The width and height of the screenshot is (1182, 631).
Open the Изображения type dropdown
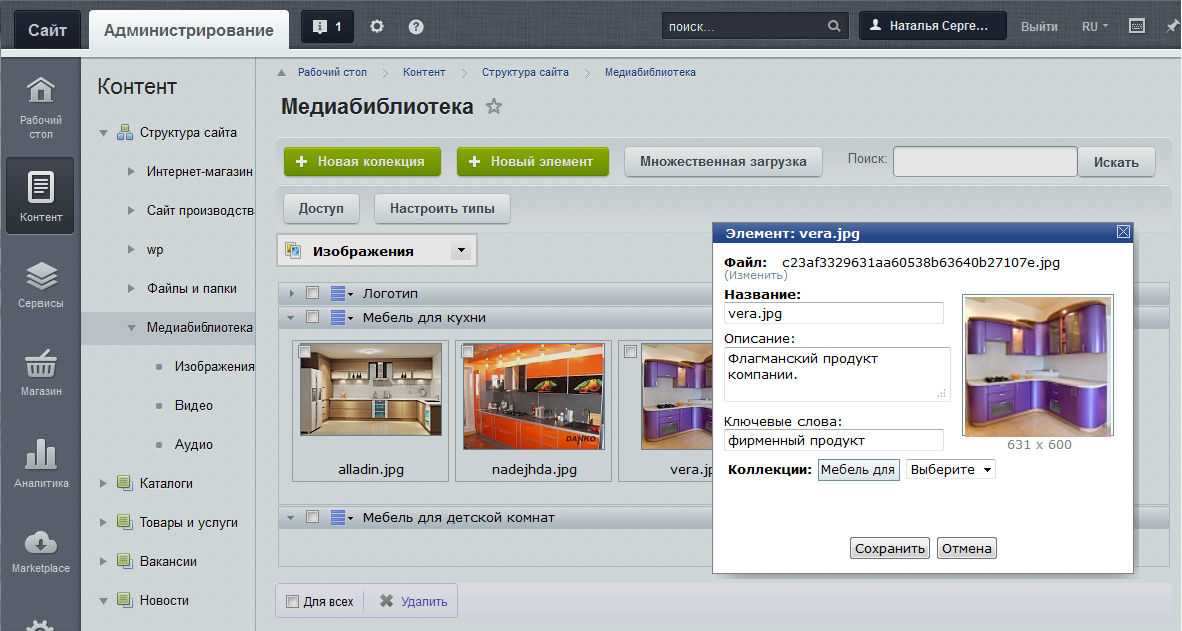tap(460, 251)
